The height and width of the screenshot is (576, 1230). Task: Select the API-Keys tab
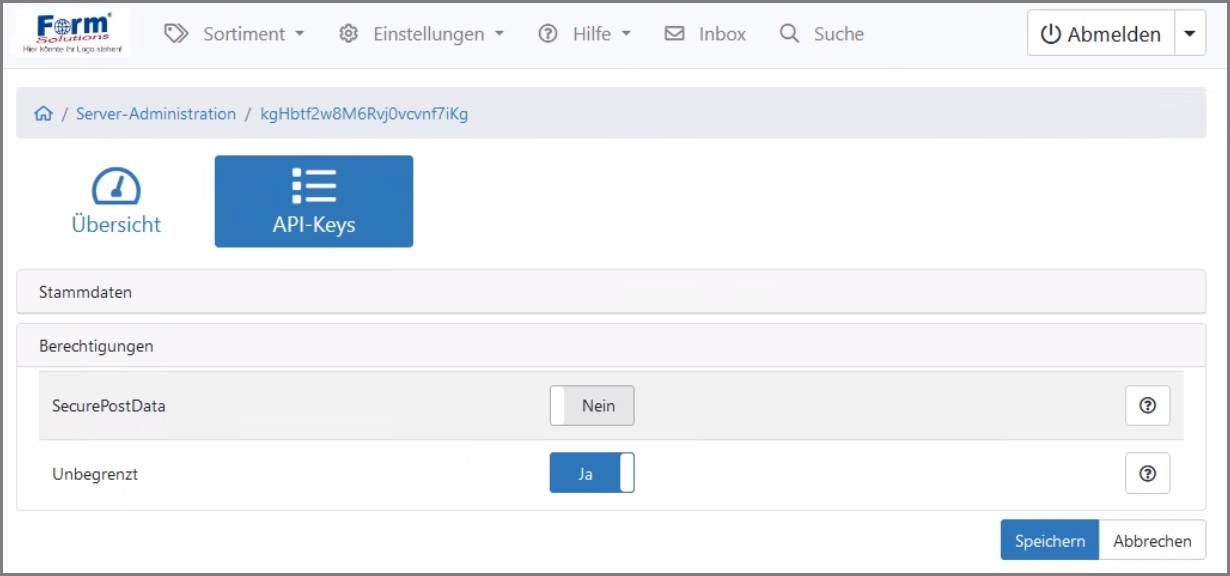pos(314,201)
